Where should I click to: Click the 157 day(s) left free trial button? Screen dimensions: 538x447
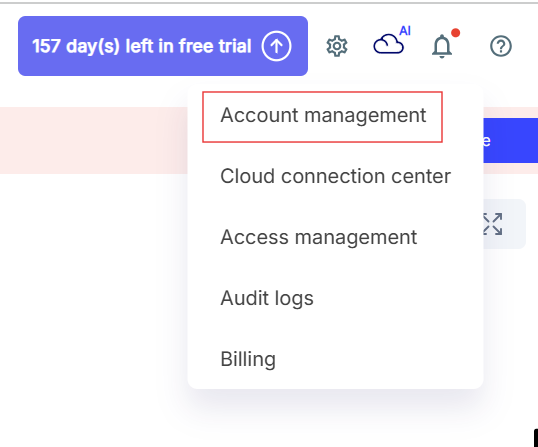click(163, 46)
